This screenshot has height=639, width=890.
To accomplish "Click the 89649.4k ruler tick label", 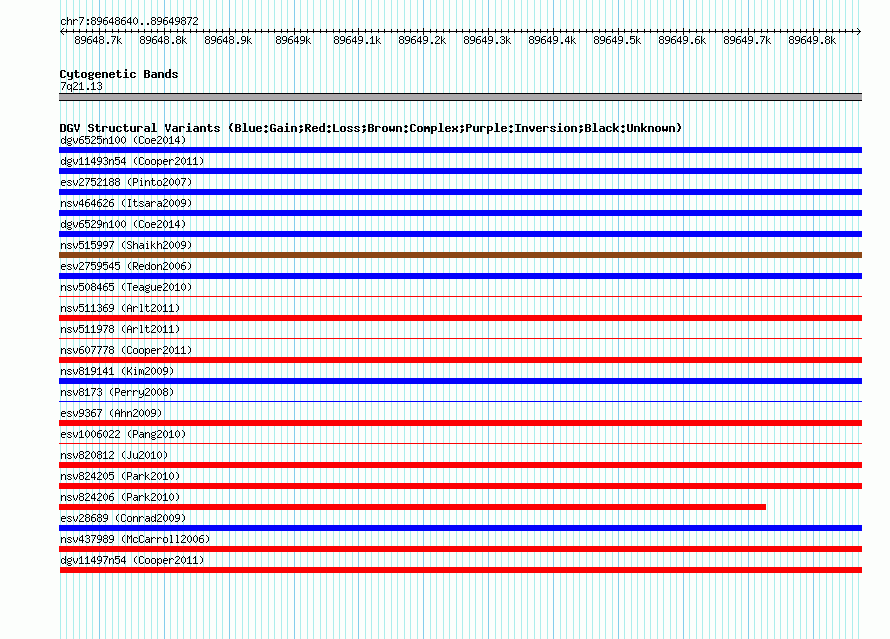I will pyautogui.click(x=552, y=40).
